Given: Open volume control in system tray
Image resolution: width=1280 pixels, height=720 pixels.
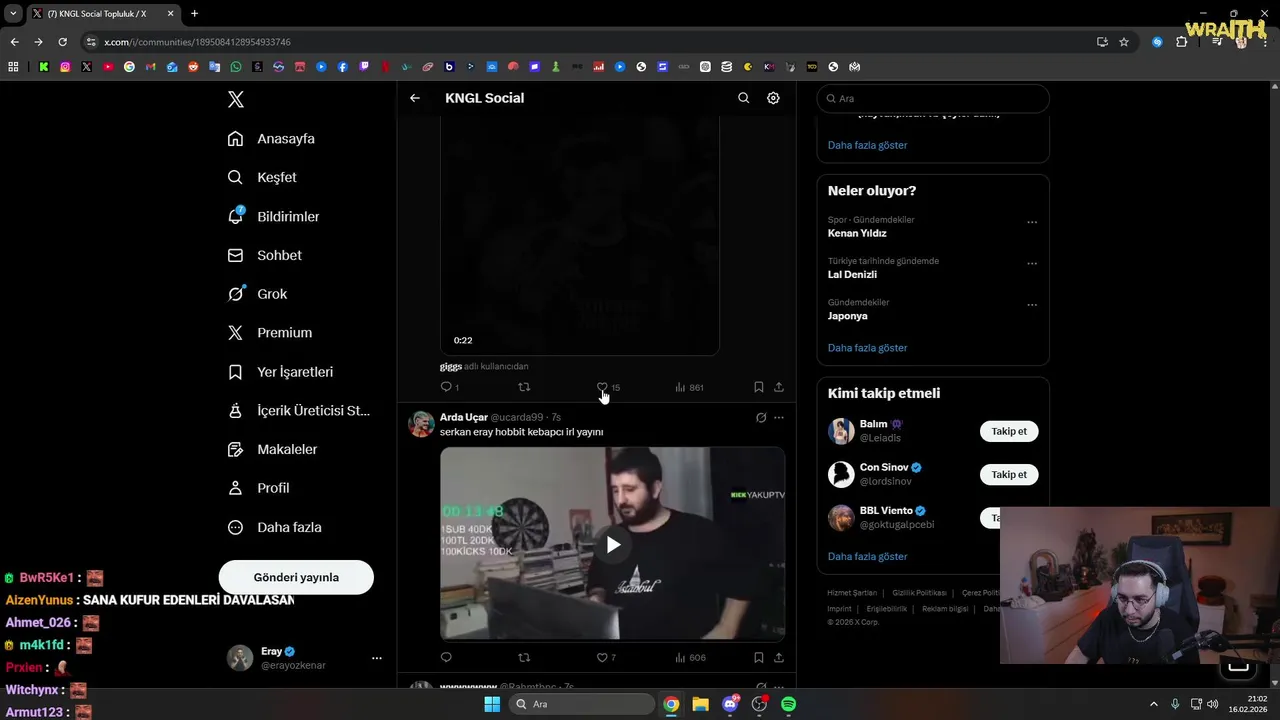Looking at the screenshot, I should point(1212,704).
